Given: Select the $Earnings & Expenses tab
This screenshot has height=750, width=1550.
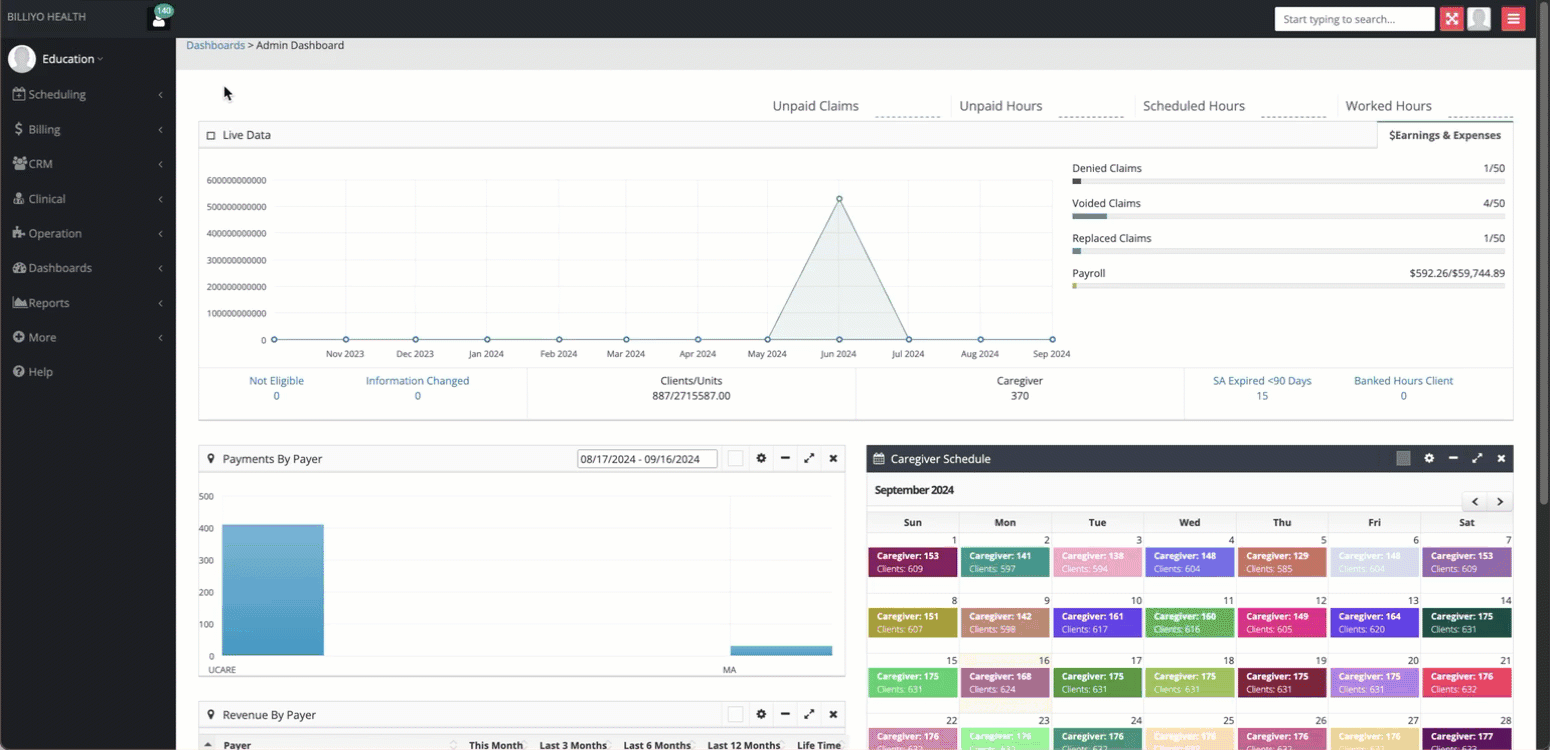Looking at the screenshot, I should pos(1444,135).
